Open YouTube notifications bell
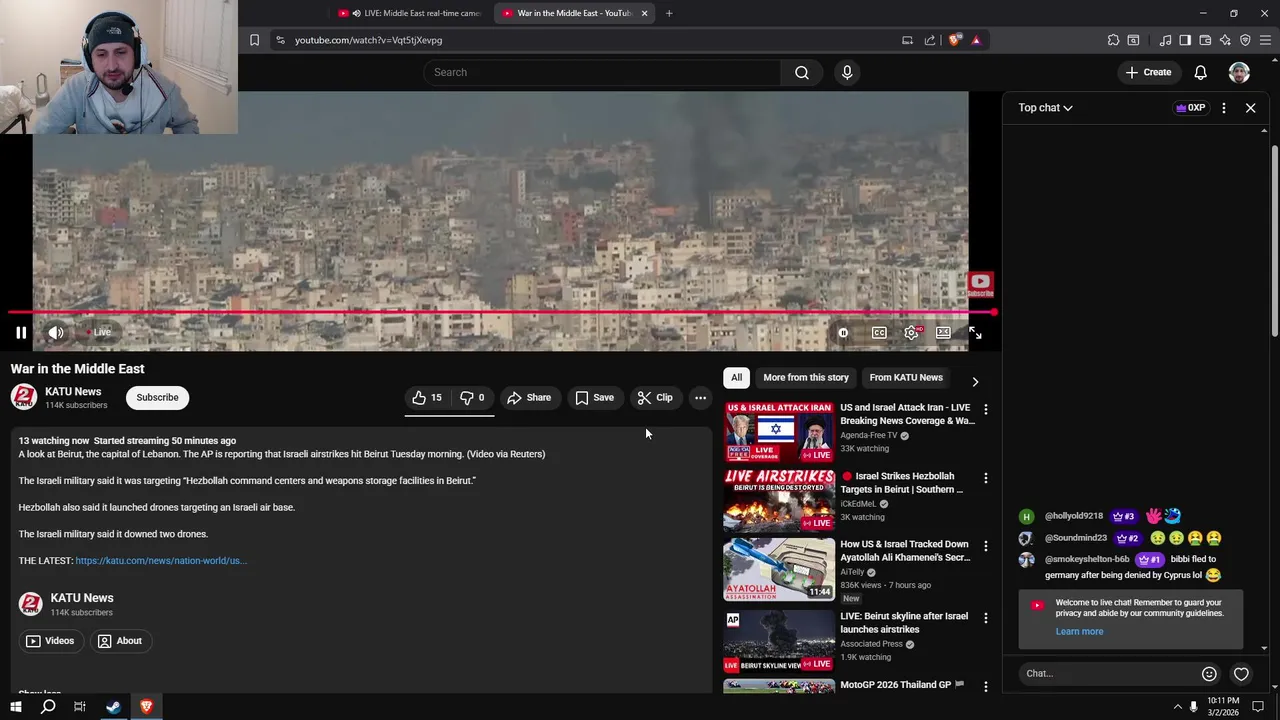Viewport: 1280px width, 720px height. [x=1200, y=72]
